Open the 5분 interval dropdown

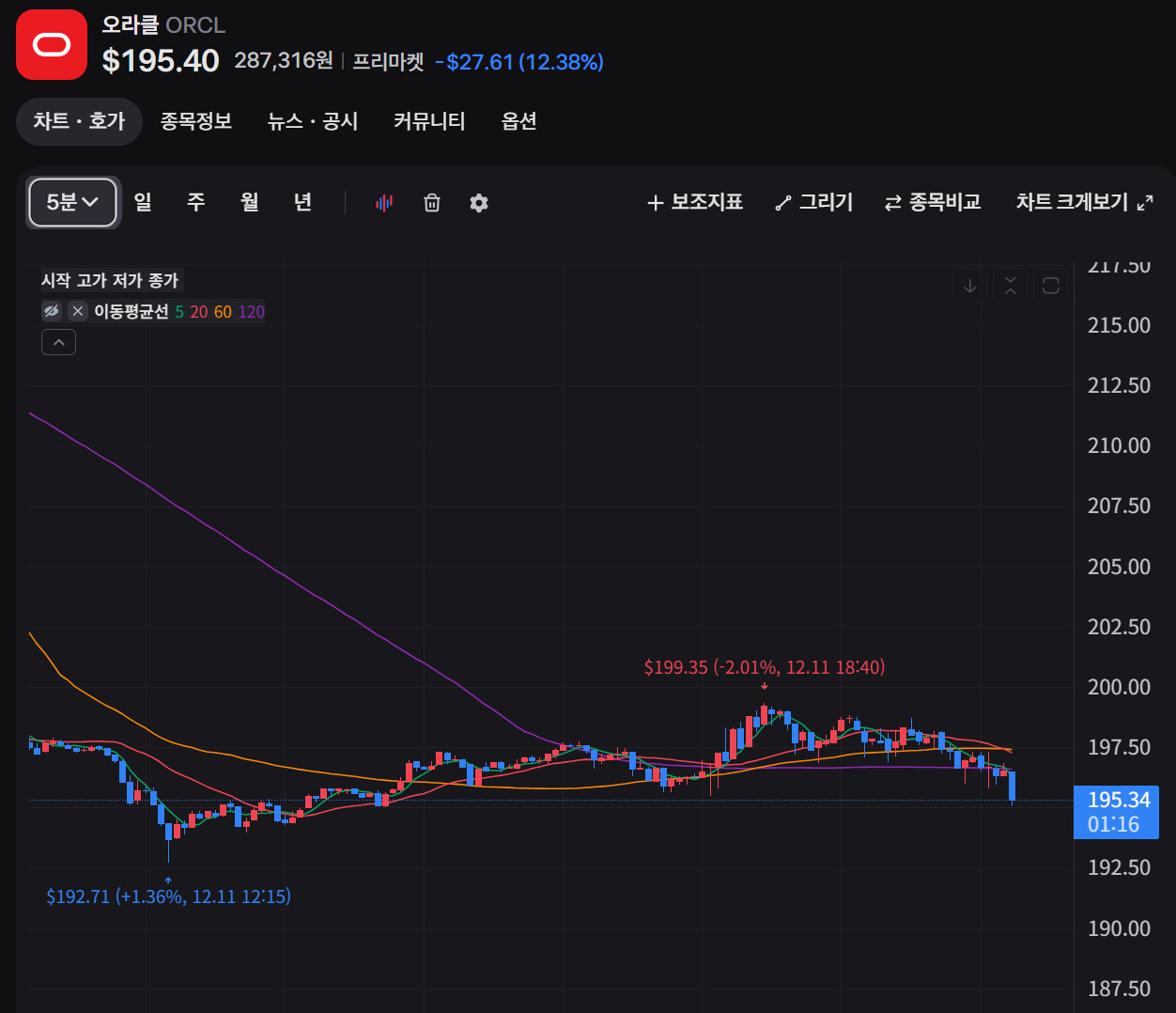[x=72, y=202]
